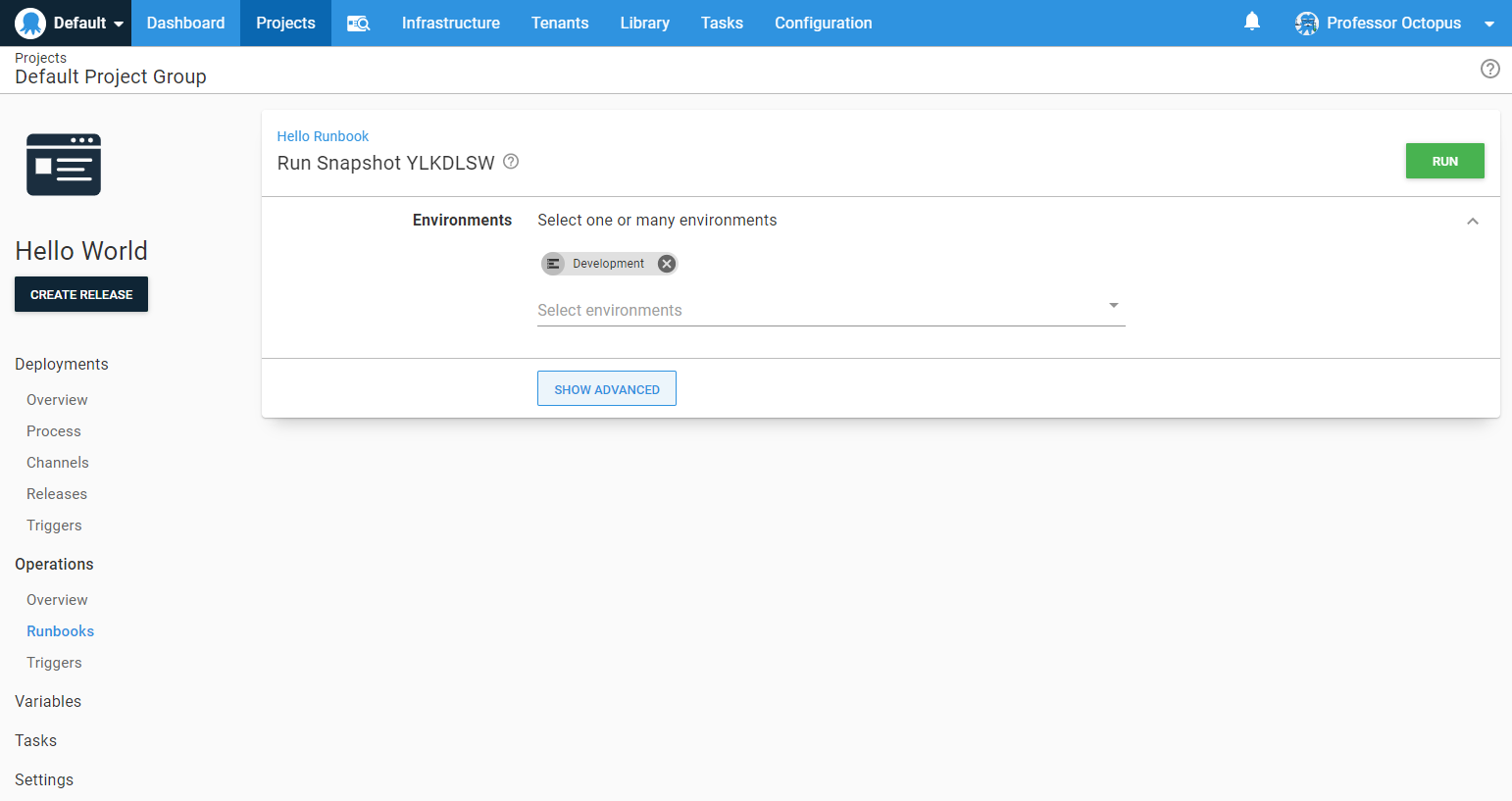Open the notifications bell

pos(1251,22)
